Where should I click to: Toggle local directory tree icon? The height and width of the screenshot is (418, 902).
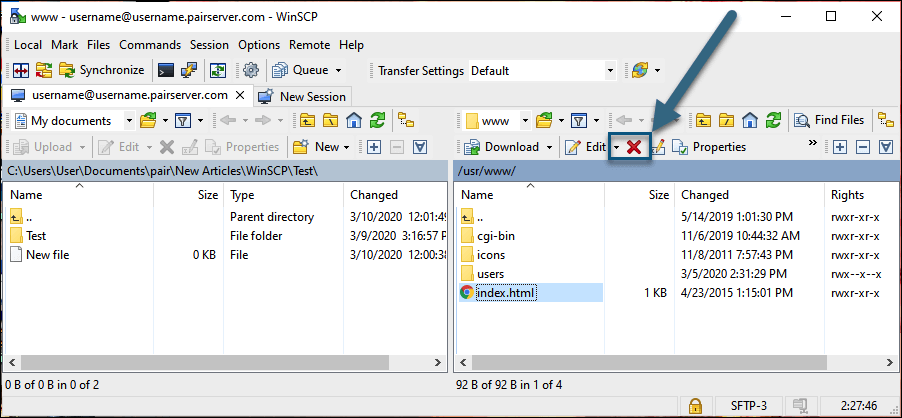pyautogui.click(x=407, y=121)
